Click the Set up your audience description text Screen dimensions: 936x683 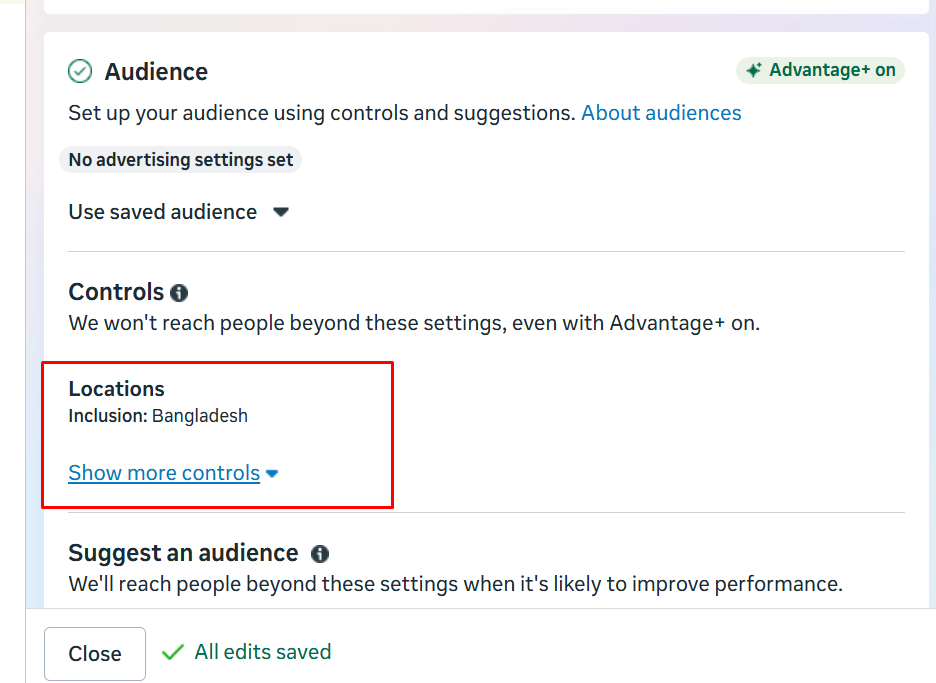pos(321,113)
